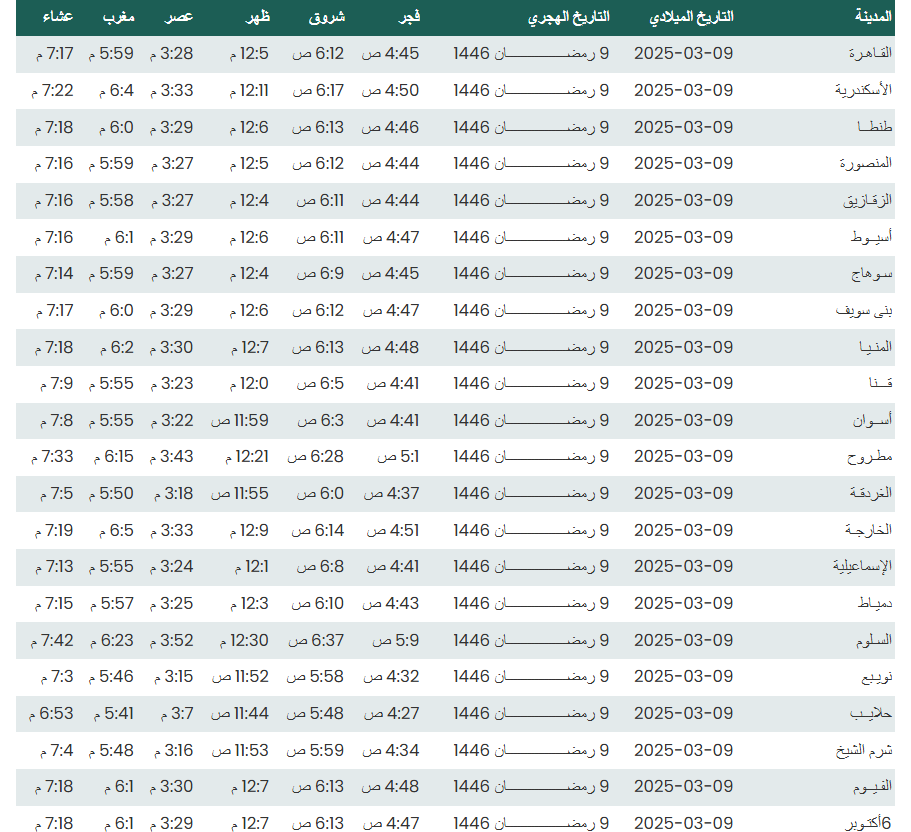This screenshot has height=832, width=911.
Task: Select the 6 أكتوبر city name cell
Action: coord(867,823)
